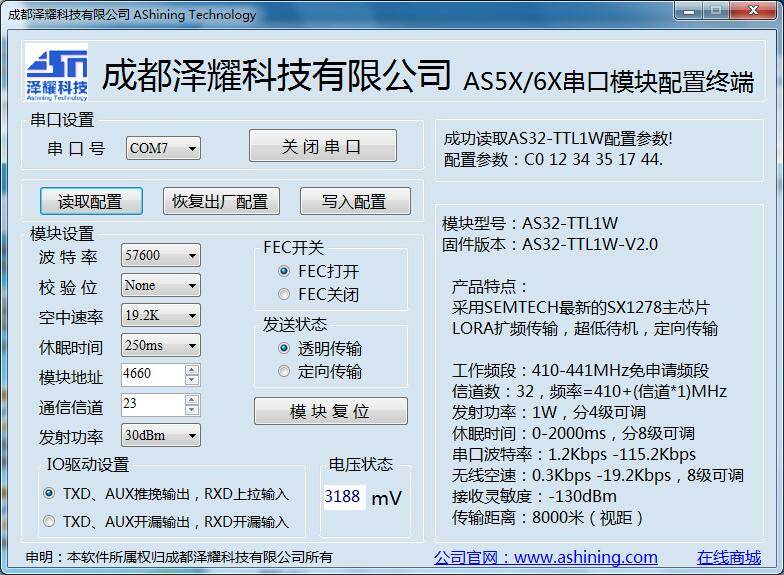Open the 在线商城 link

pos(729,557)
